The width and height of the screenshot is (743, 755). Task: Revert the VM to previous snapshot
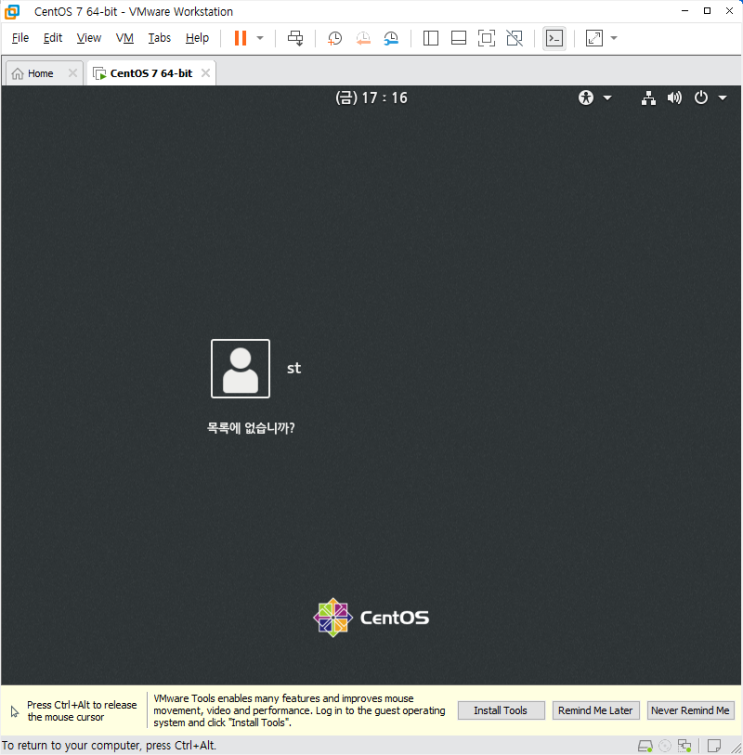[363, 38]
